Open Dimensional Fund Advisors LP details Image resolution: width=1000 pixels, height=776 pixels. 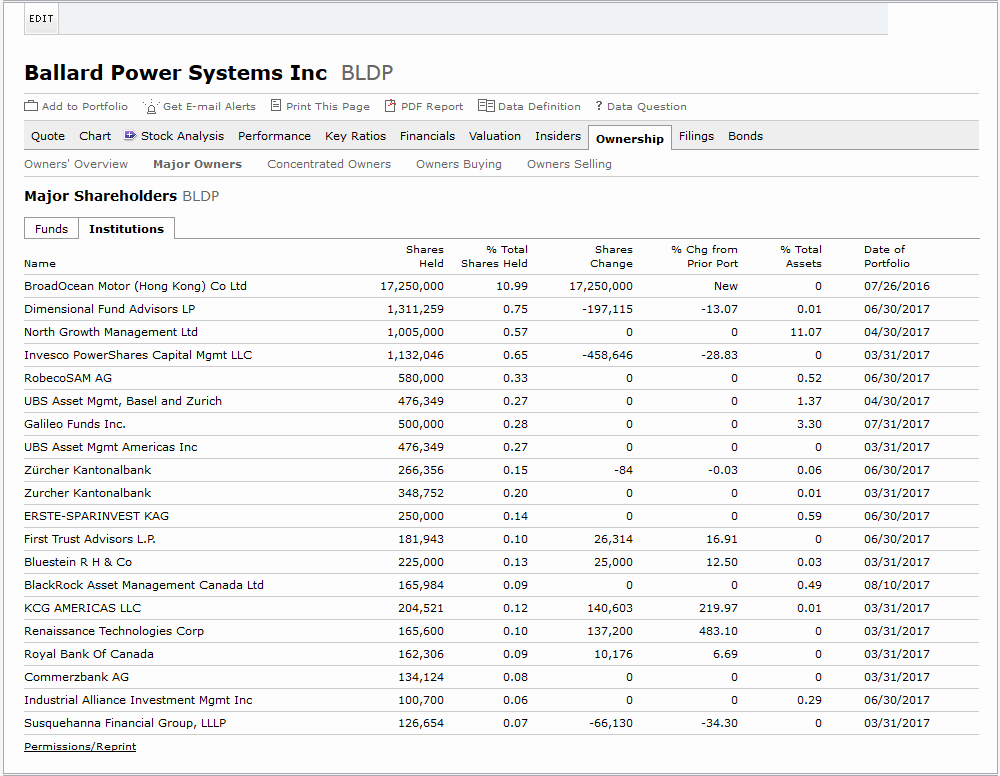[x=109, y=308]
